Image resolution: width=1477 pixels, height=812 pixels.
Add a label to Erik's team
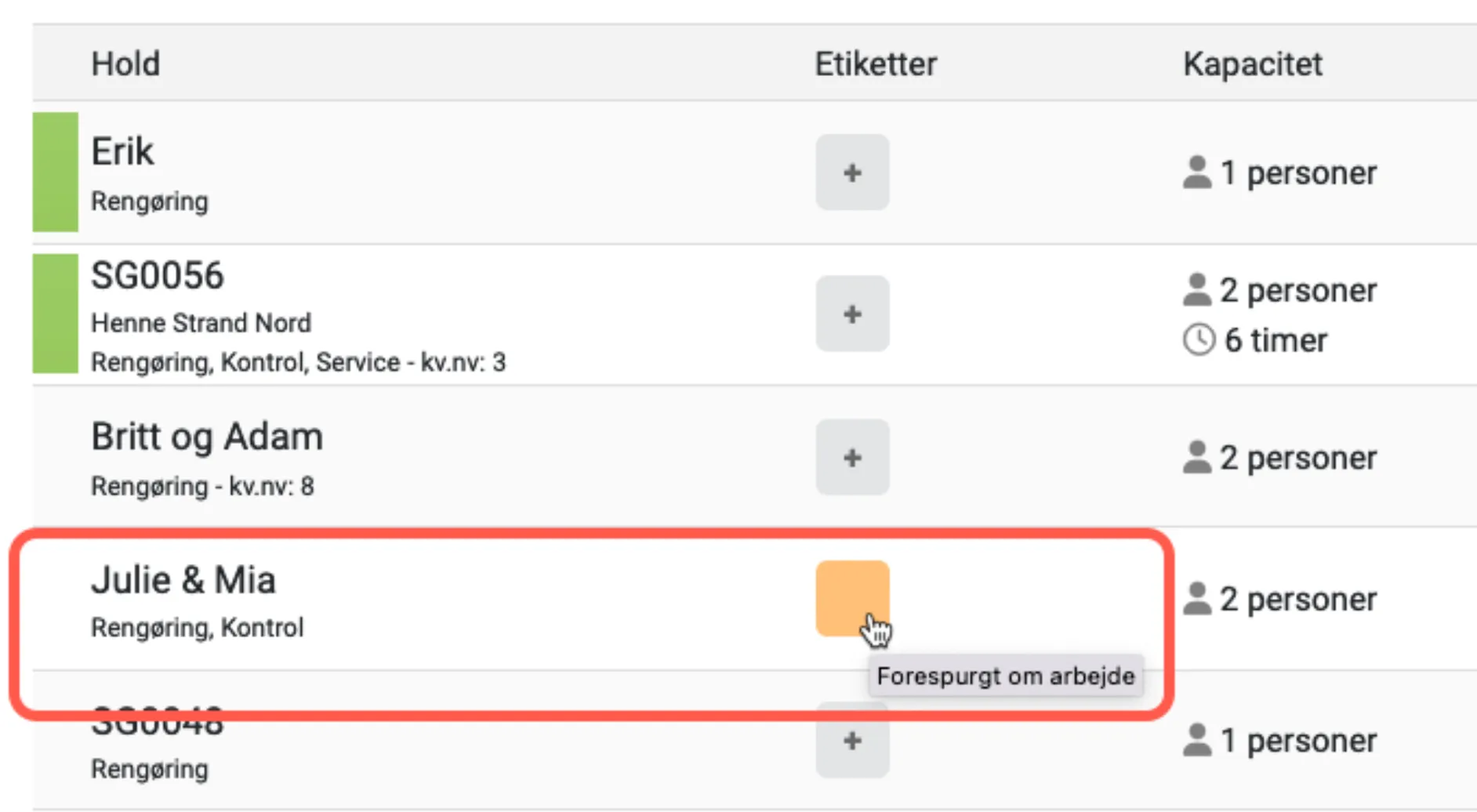tap(852, 172)
